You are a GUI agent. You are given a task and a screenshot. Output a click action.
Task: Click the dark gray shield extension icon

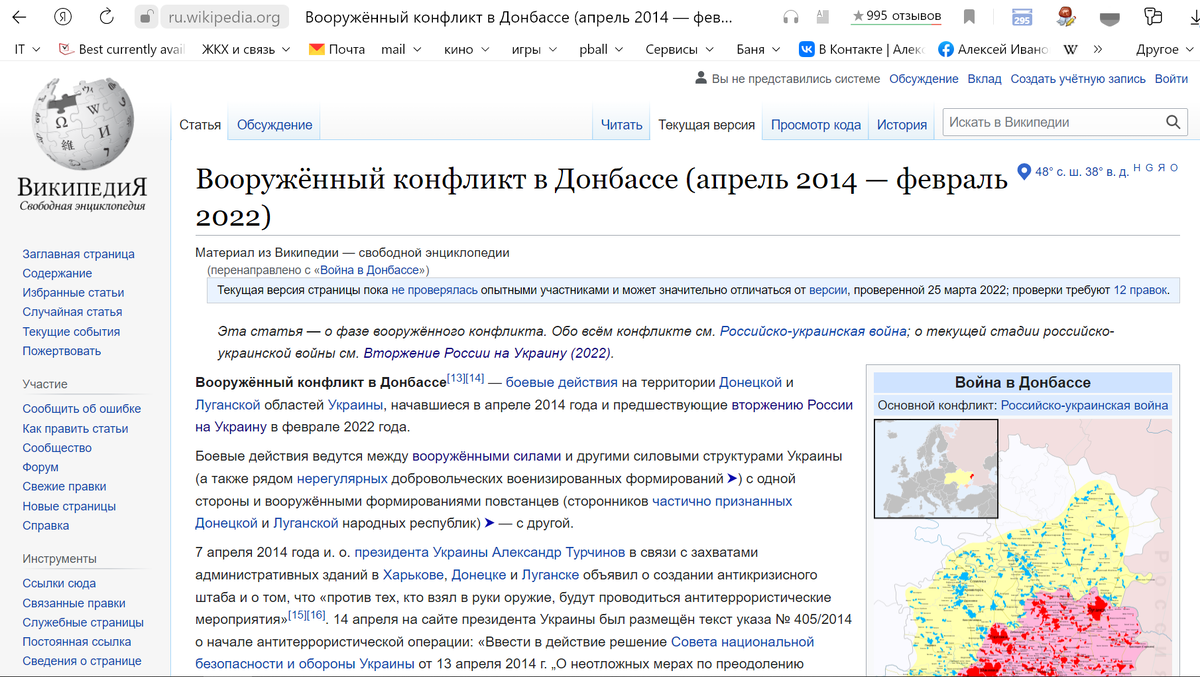(1110, 18)
